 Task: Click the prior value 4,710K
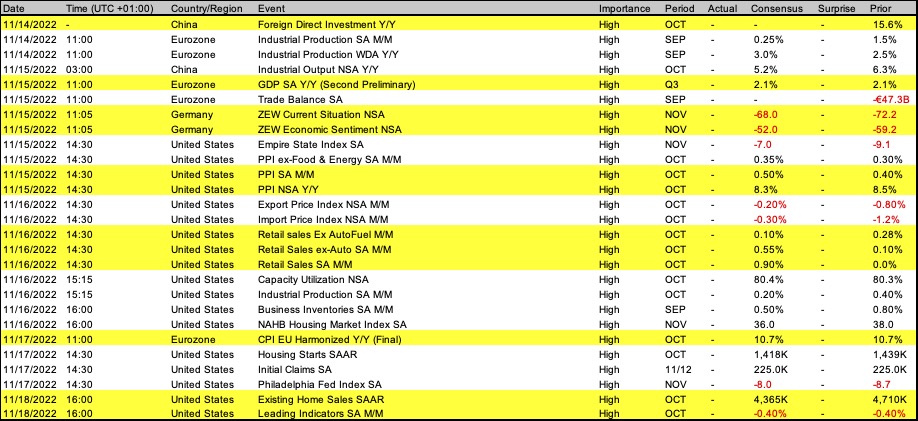(x=889, y=399)
